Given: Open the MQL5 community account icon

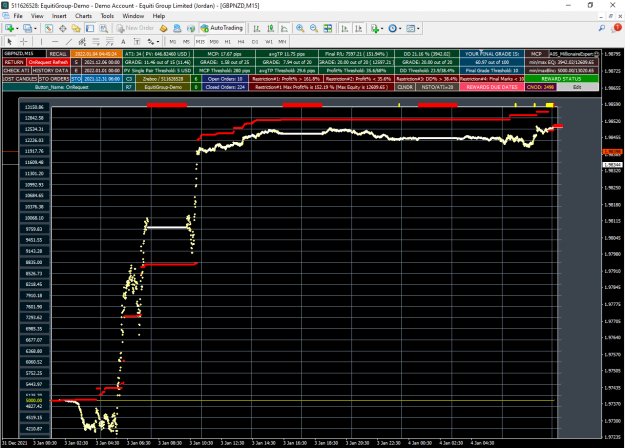Looking at the screenshot, I should point(177,28).
